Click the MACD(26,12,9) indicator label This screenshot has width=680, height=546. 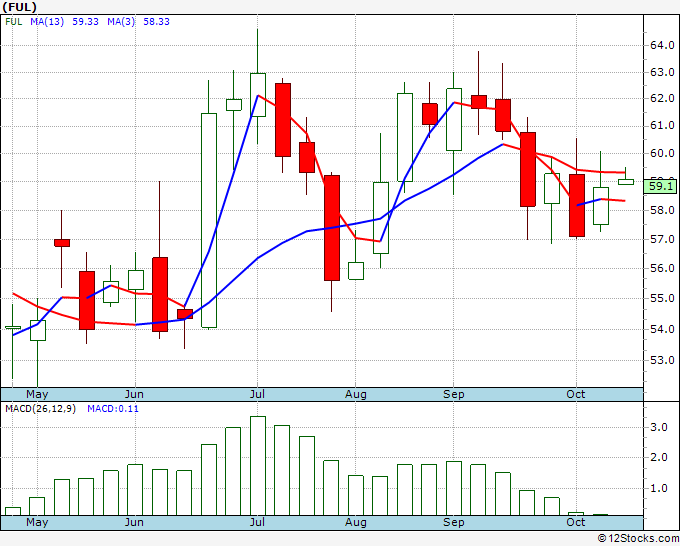click(x=40, y=409)
